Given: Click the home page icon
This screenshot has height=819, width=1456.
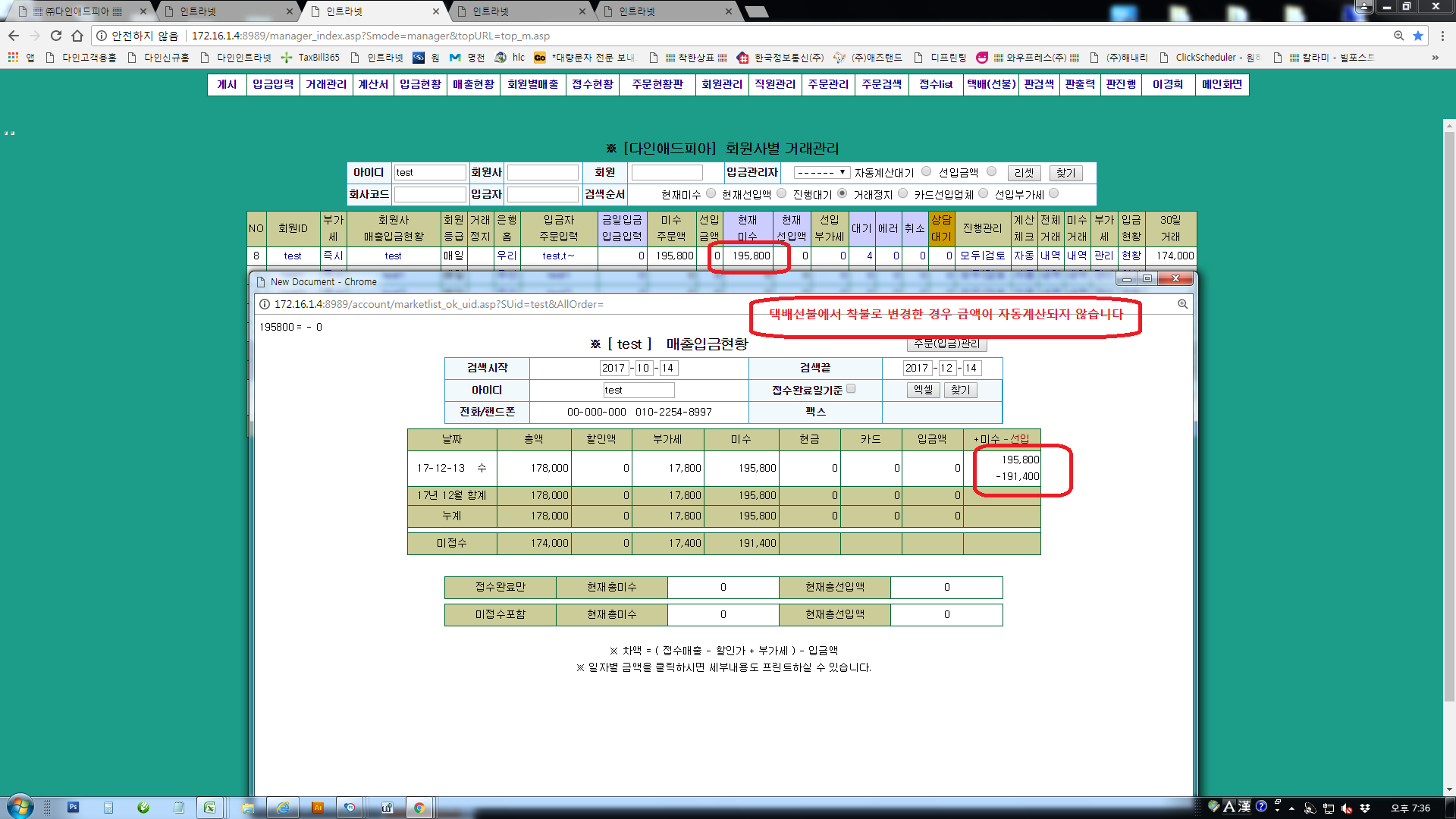Looking at the screenshot, I should [77, 36].
